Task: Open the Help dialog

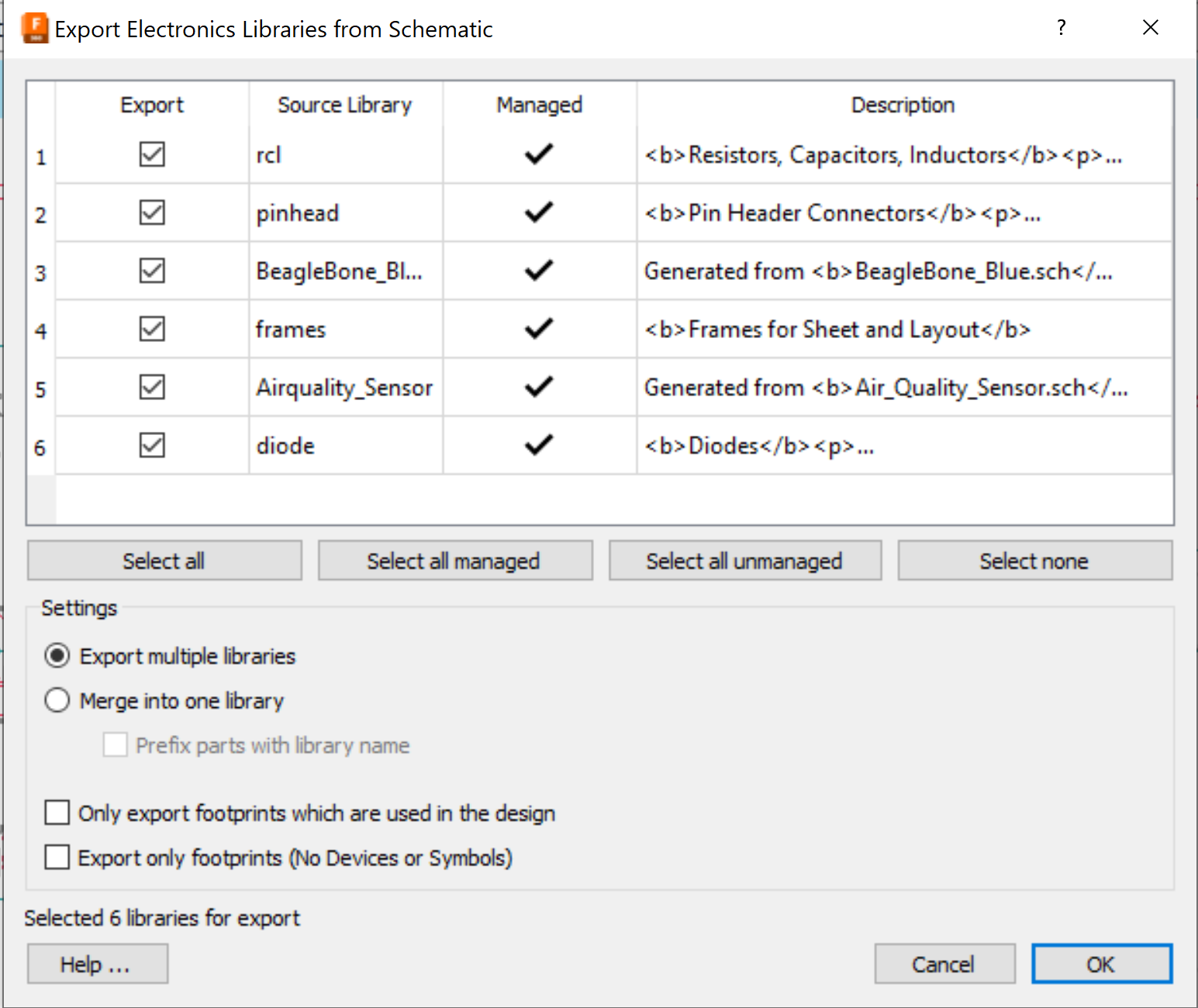Action: coord(97,963)
